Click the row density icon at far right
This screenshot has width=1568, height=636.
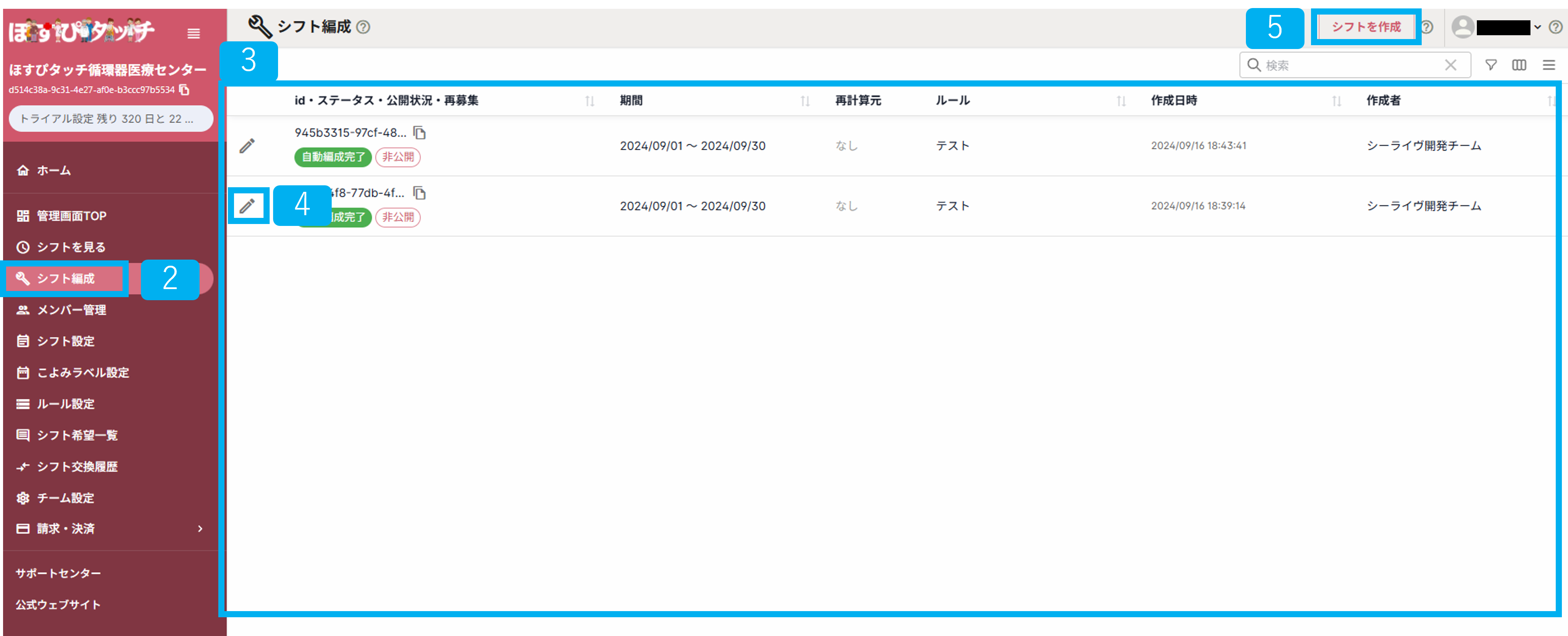point(1547,65)
